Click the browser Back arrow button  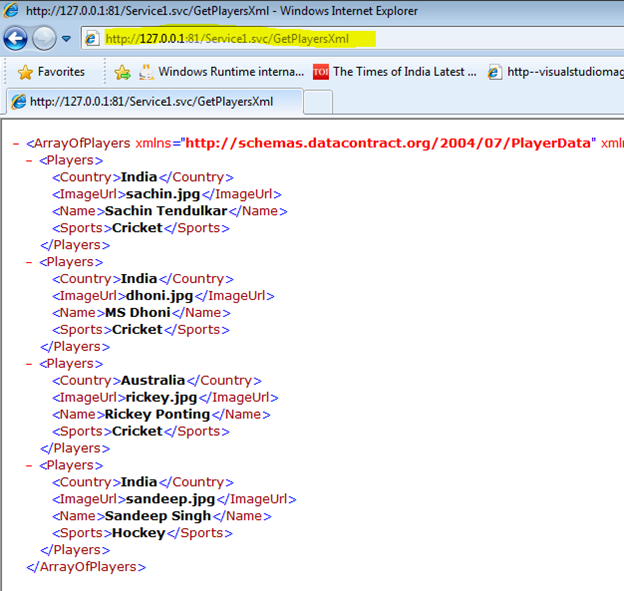16,38
